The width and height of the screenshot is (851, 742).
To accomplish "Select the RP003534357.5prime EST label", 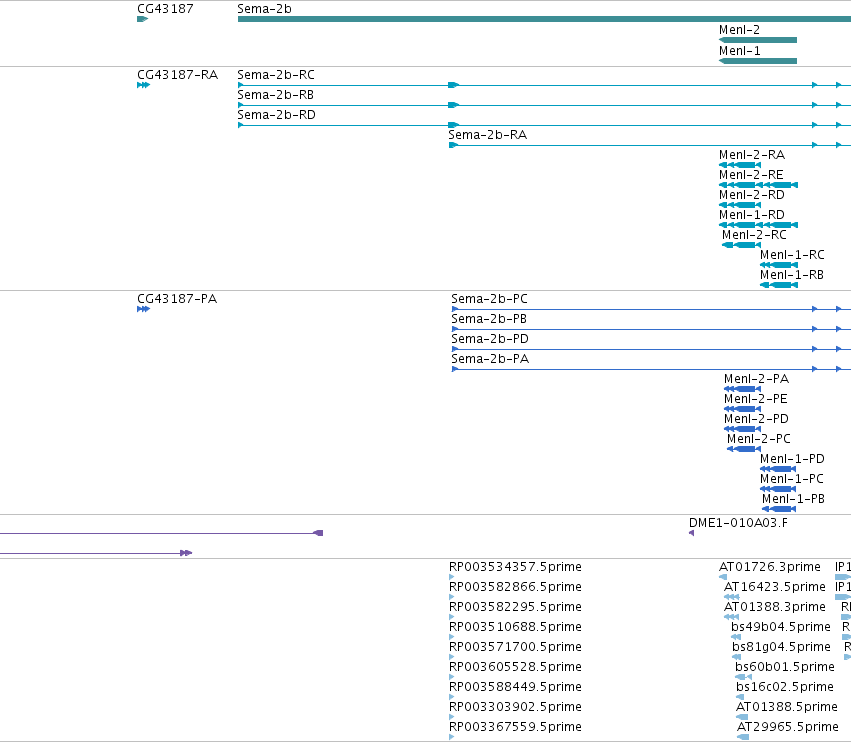I will (x=515, y=567).
